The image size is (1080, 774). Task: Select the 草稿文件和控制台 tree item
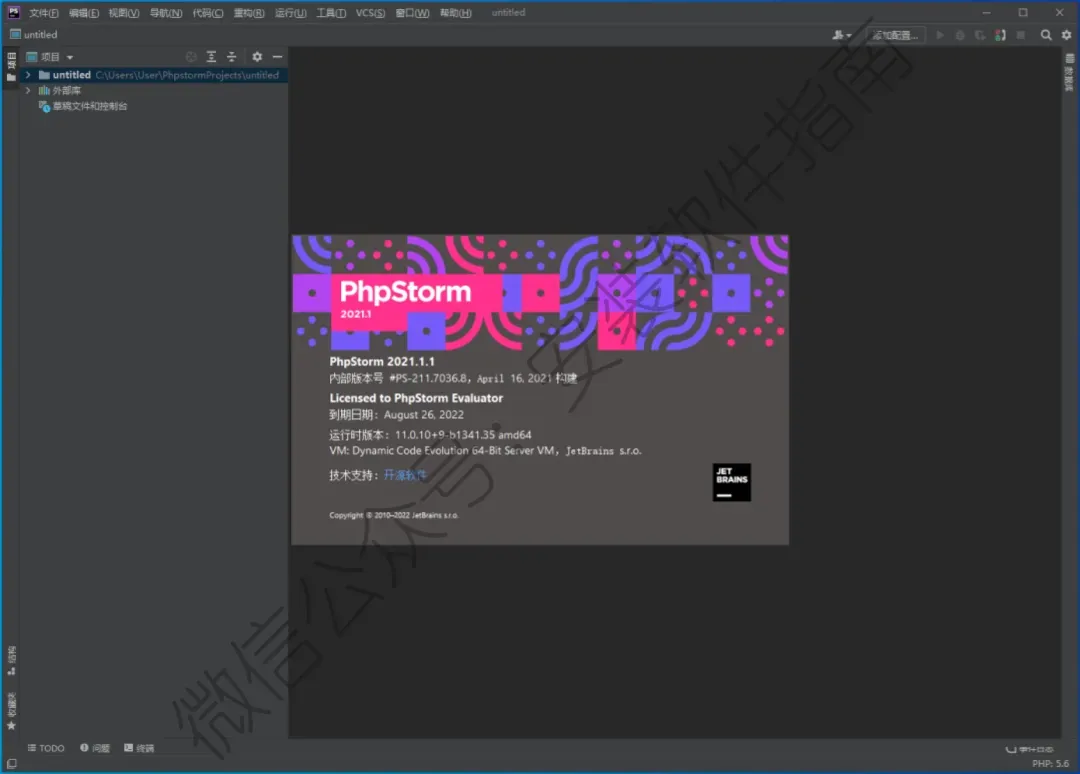pos(83,107)
